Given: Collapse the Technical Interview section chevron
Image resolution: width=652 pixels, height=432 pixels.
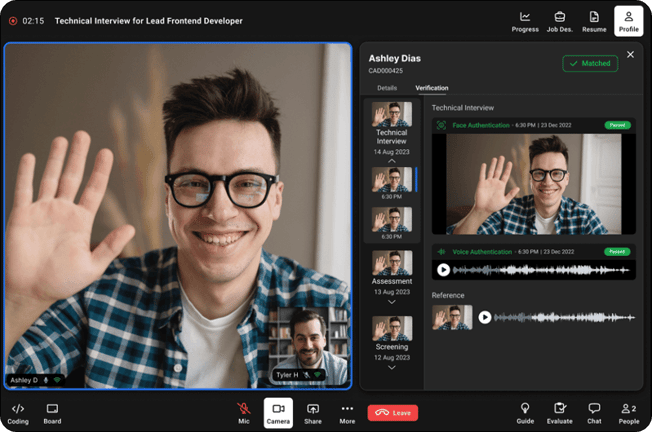Looking at the screenshot, I should 392,160.
